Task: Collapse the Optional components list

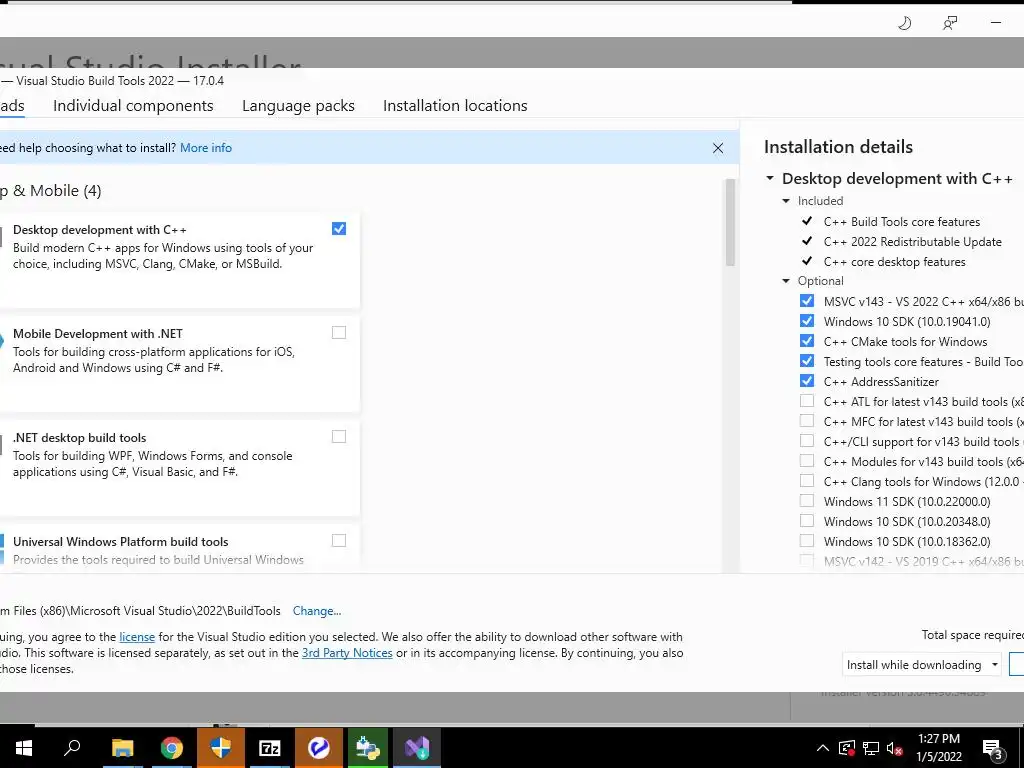Action: tap(786, 281)
